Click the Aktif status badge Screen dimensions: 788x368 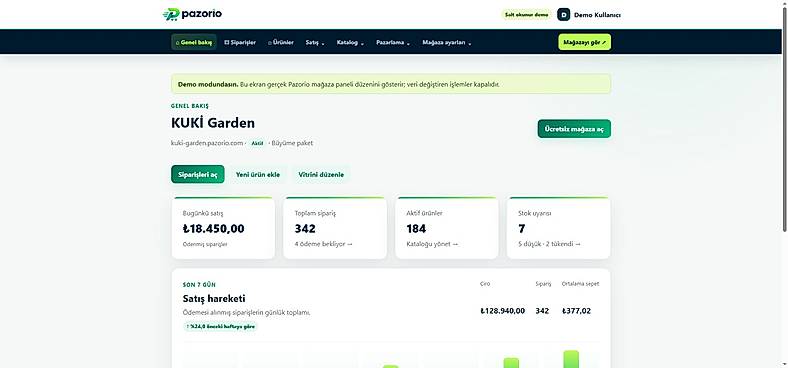[x=257, y=143]
